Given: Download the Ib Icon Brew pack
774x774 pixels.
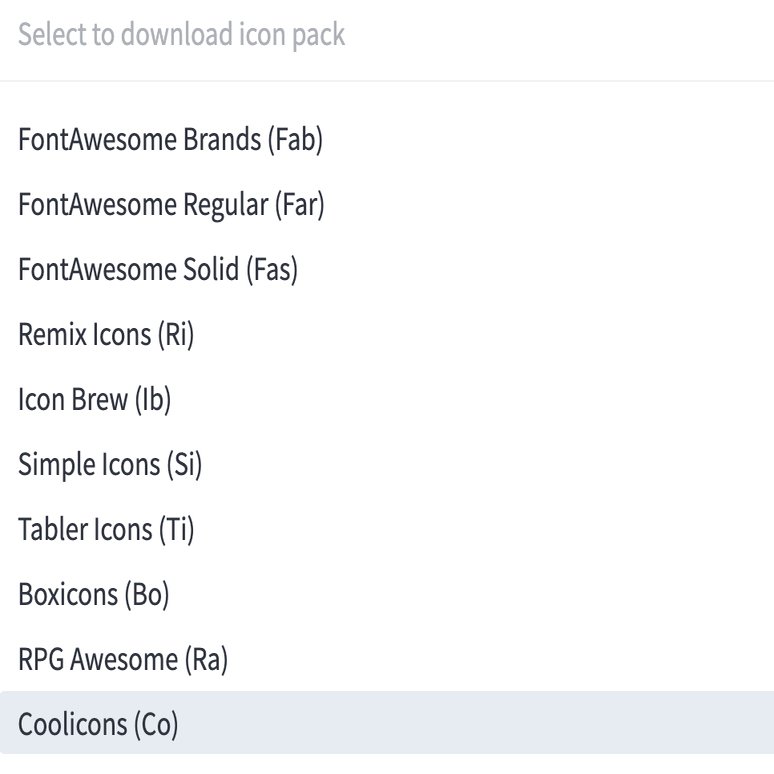Looking at the screenshot, I should click(x=95, y=400).
